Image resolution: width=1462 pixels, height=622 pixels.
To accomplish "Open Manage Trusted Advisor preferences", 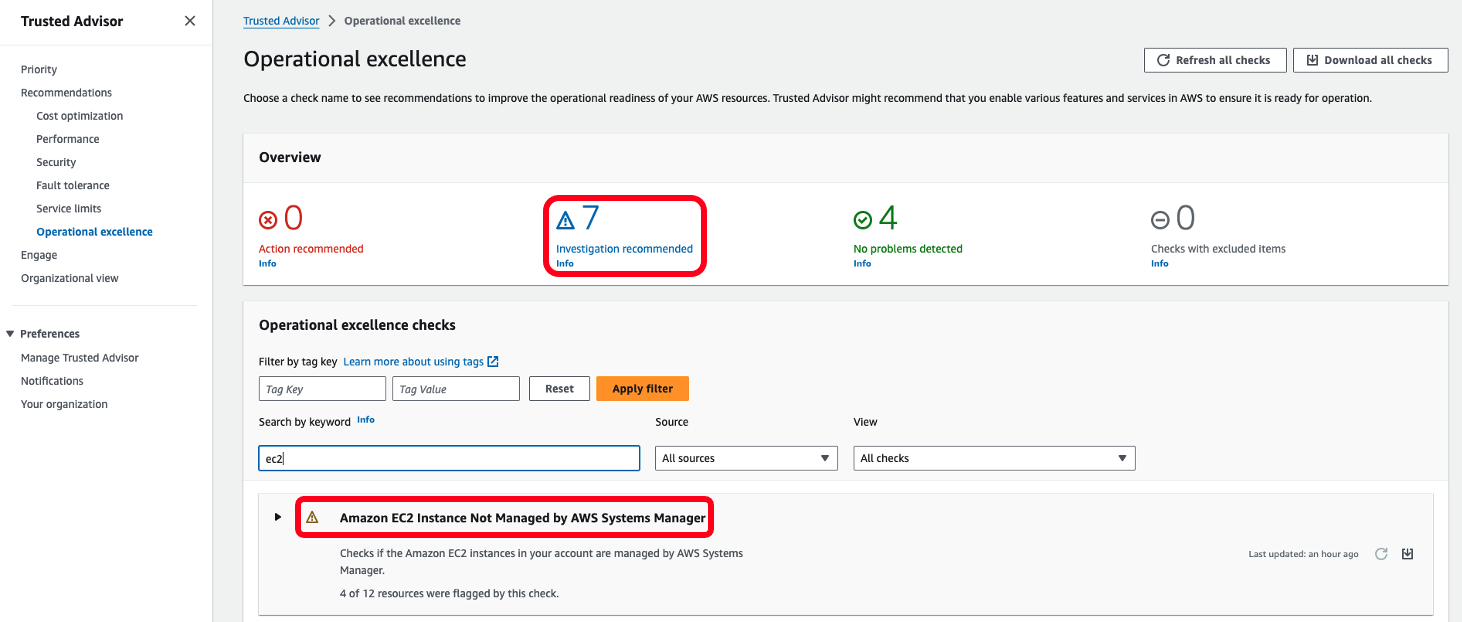I will tap(80, 358).
